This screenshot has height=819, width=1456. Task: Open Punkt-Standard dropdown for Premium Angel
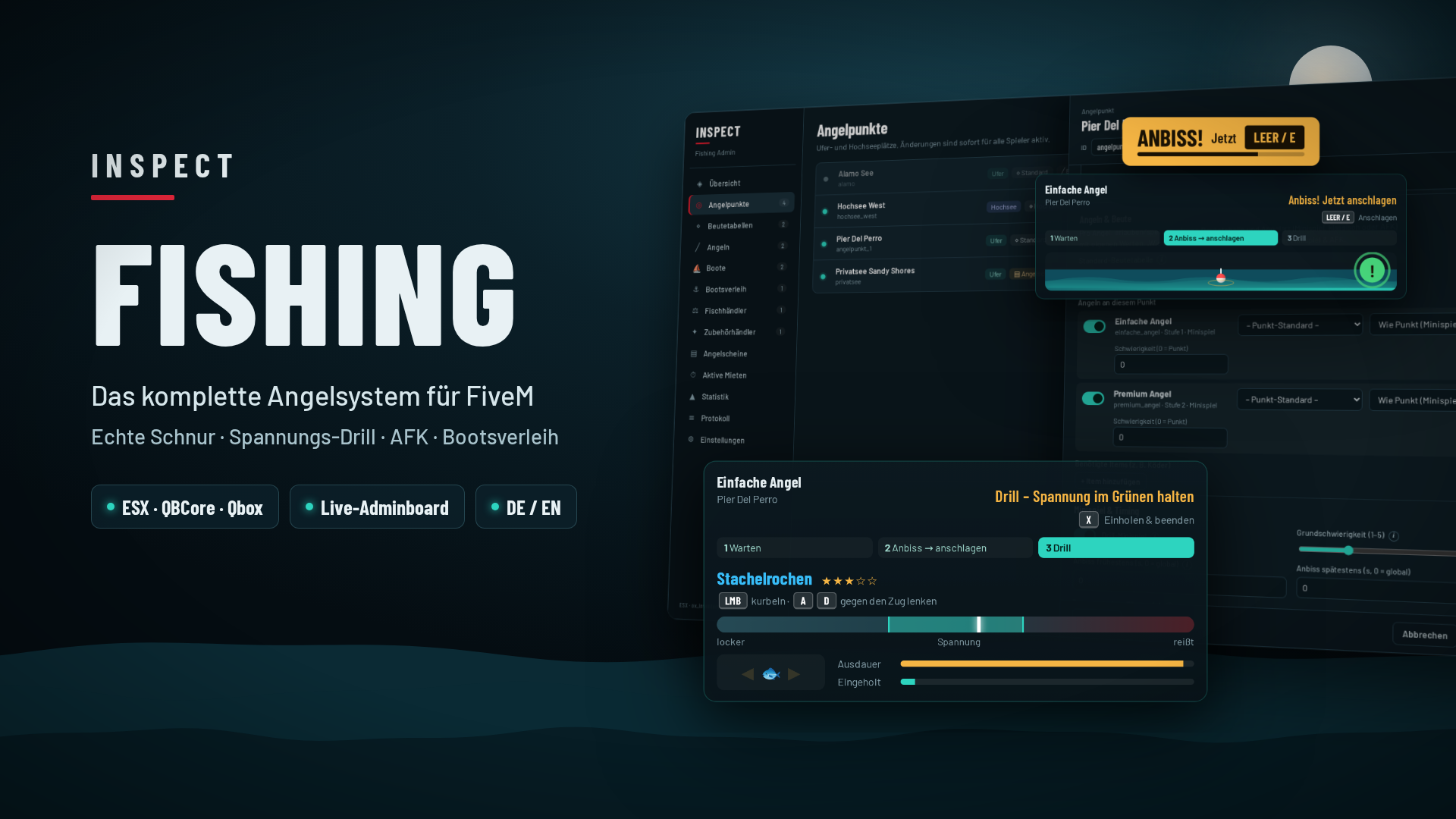1300,400
